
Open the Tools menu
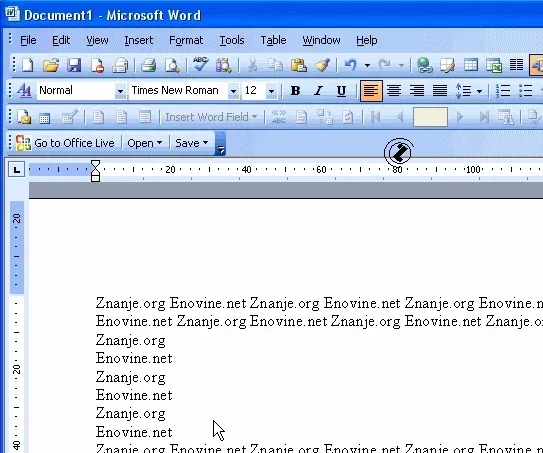tap(232, 40)
